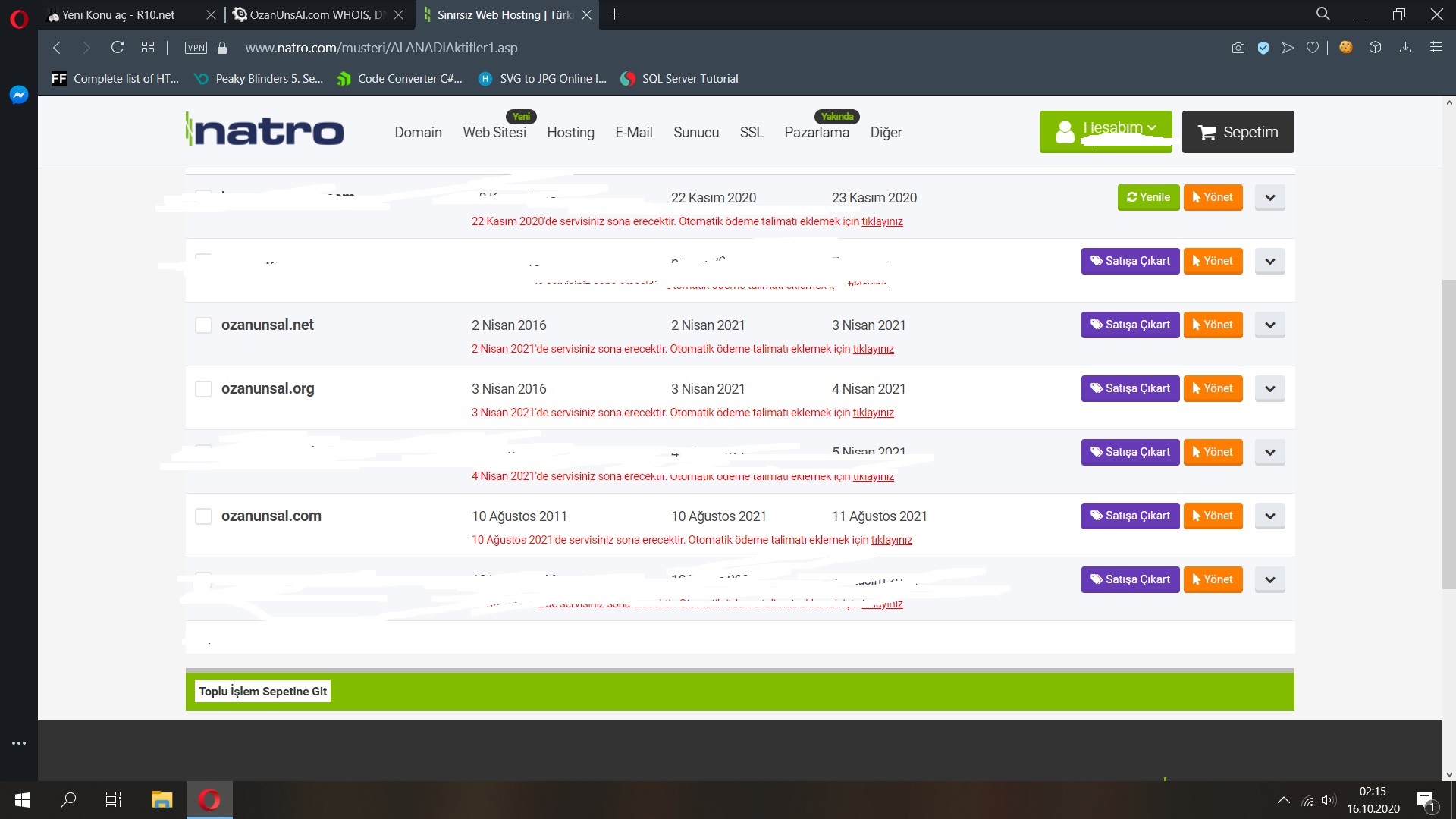Open the Speed Dial start page

(x=148, y=48)
